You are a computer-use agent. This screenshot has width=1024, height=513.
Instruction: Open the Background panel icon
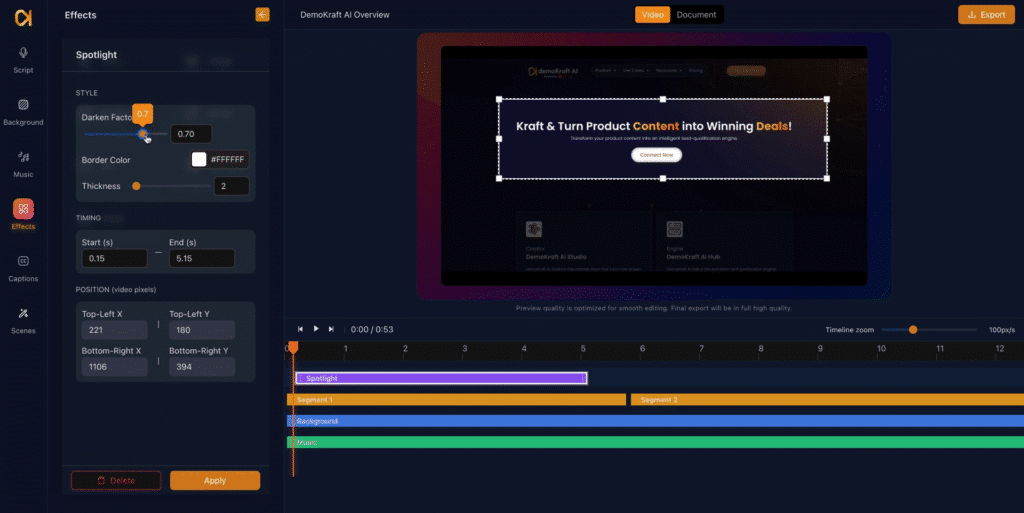point(23,109)
